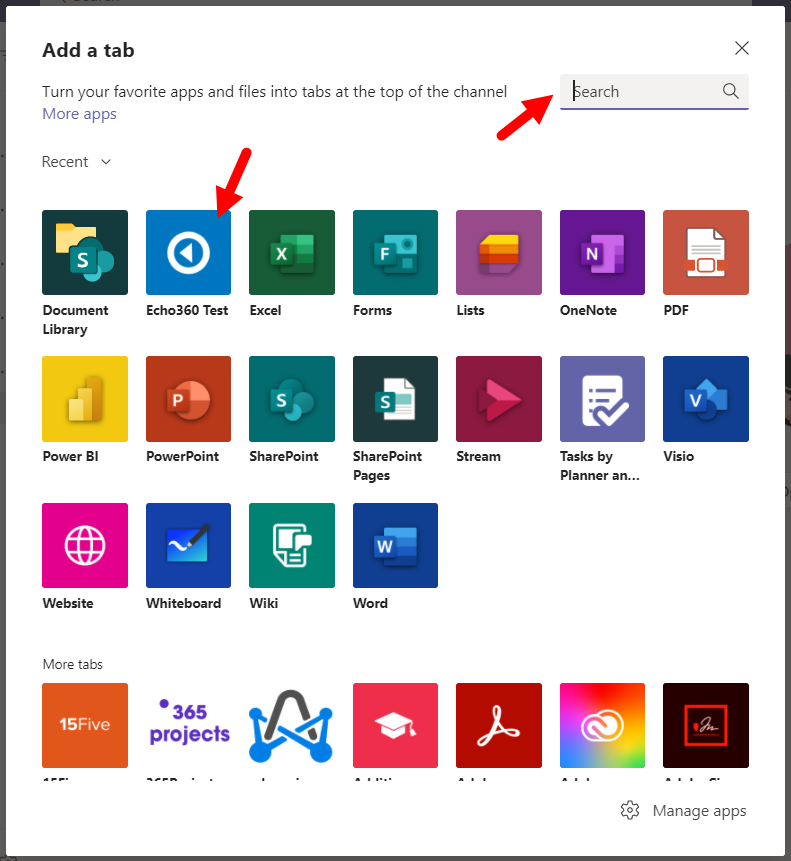Close the Add a tab dialog
The height and width of the screenshot is (861, 791).
pos(742,48)
